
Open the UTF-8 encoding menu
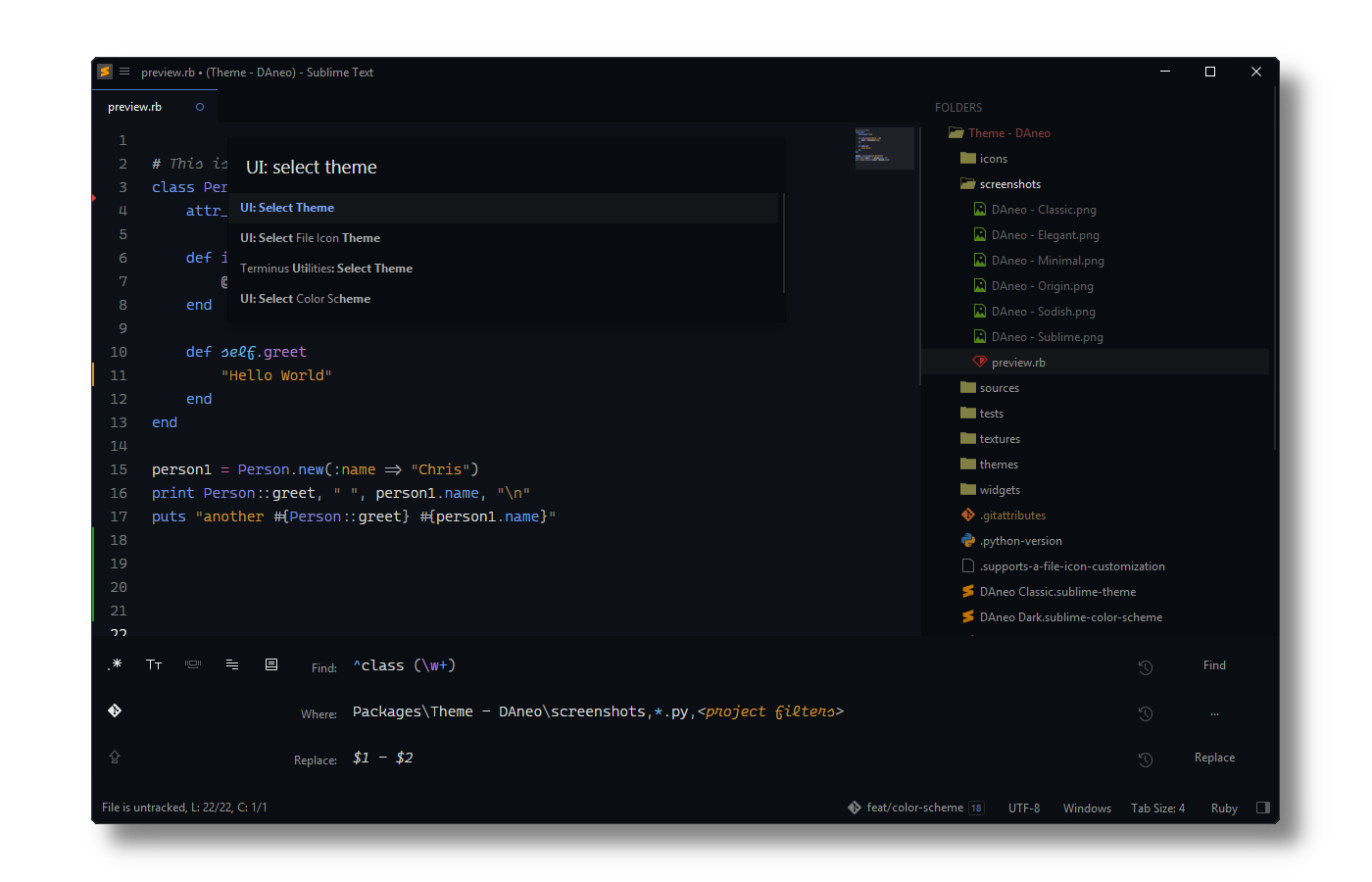[1024, 808]
